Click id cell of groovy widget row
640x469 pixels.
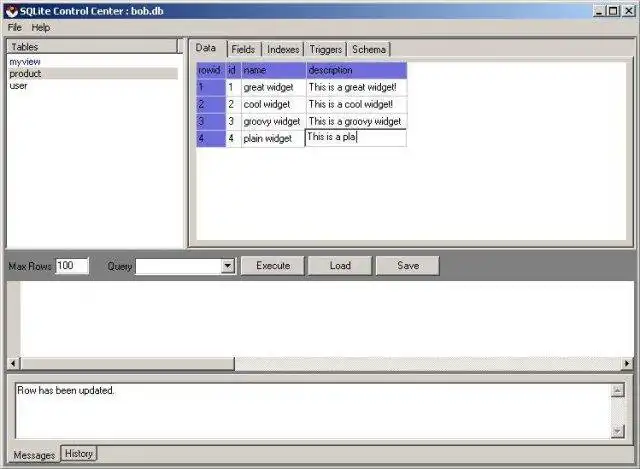233,122
